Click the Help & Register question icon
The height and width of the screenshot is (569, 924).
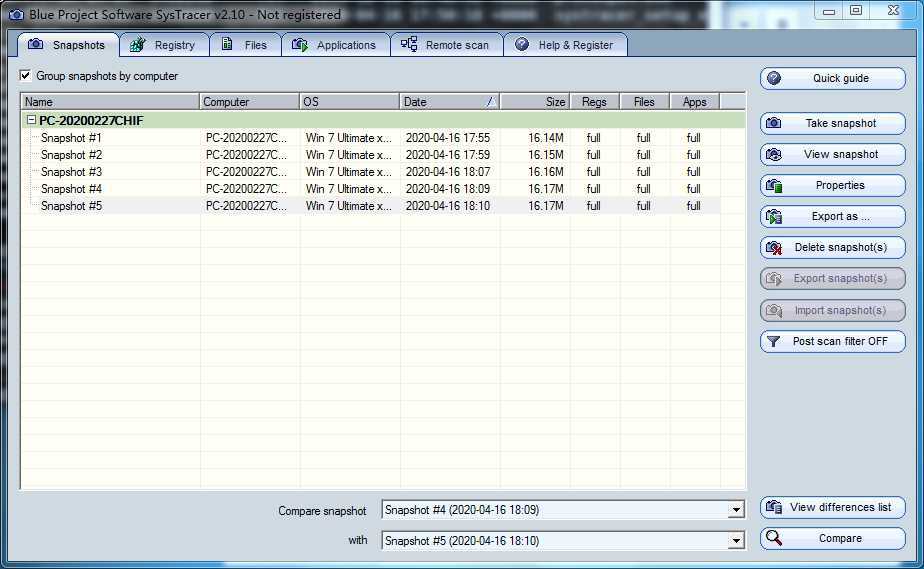click(x=522, y=44)
